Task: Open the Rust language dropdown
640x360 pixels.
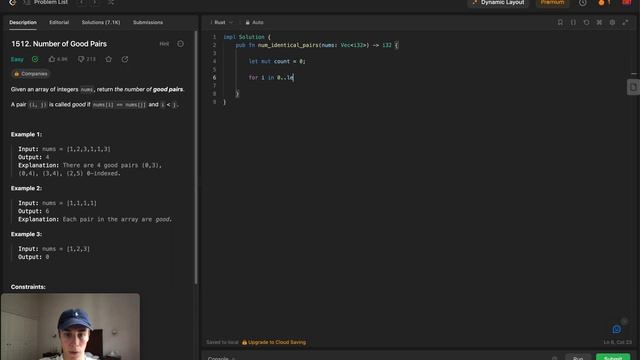Action: (x=222, y=22)
